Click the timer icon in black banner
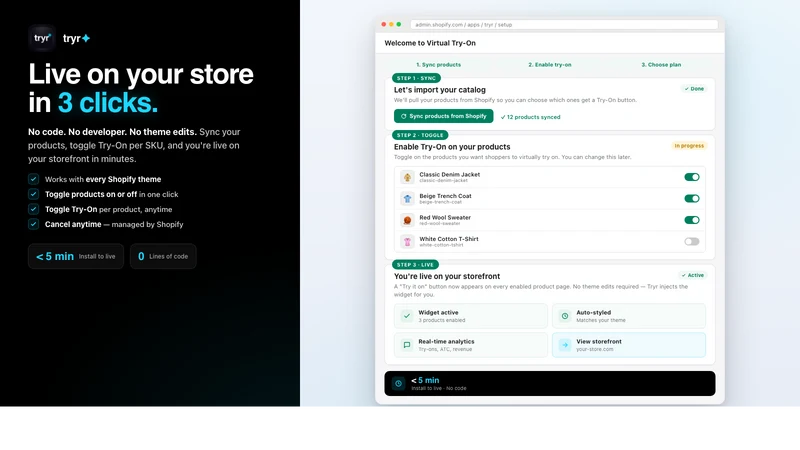Screen dimensions: 800x450 click(398, 383)
